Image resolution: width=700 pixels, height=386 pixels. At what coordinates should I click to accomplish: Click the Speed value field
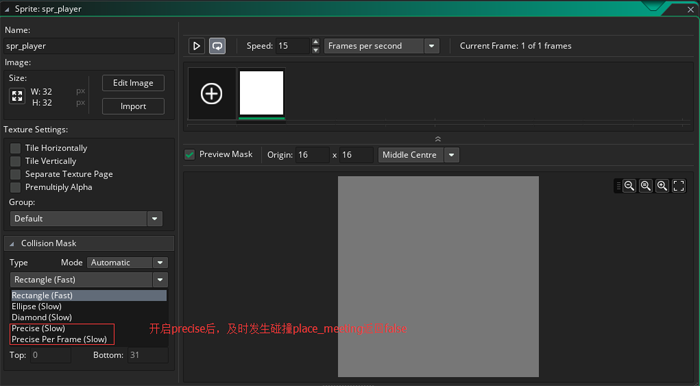click(293, 46)
